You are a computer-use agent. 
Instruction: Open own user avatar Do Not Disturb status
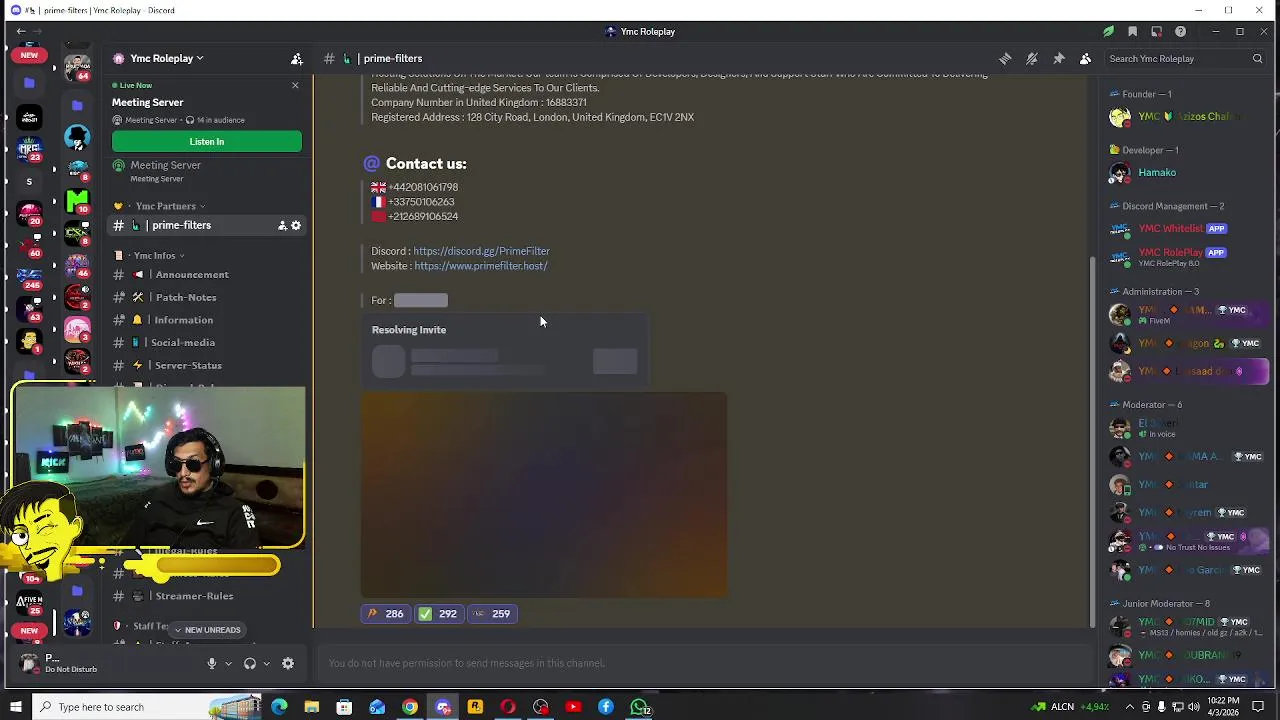tap(29, 663)
